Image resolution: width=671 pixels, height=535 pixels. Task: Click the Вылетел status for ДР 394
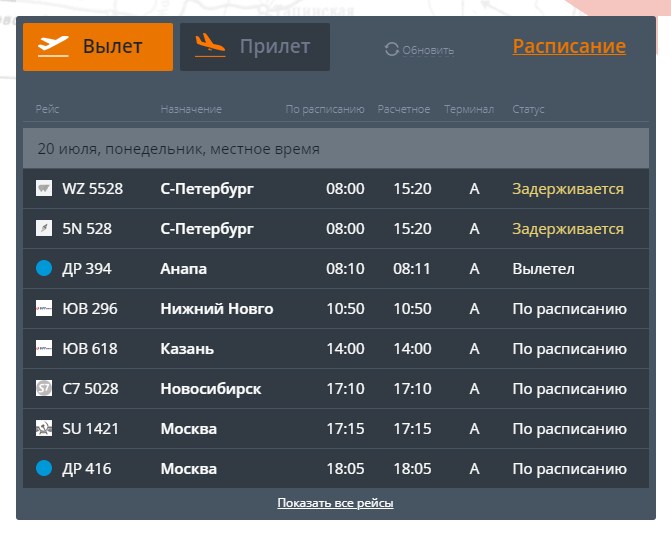pyautogui.click(x=543, y=269)
